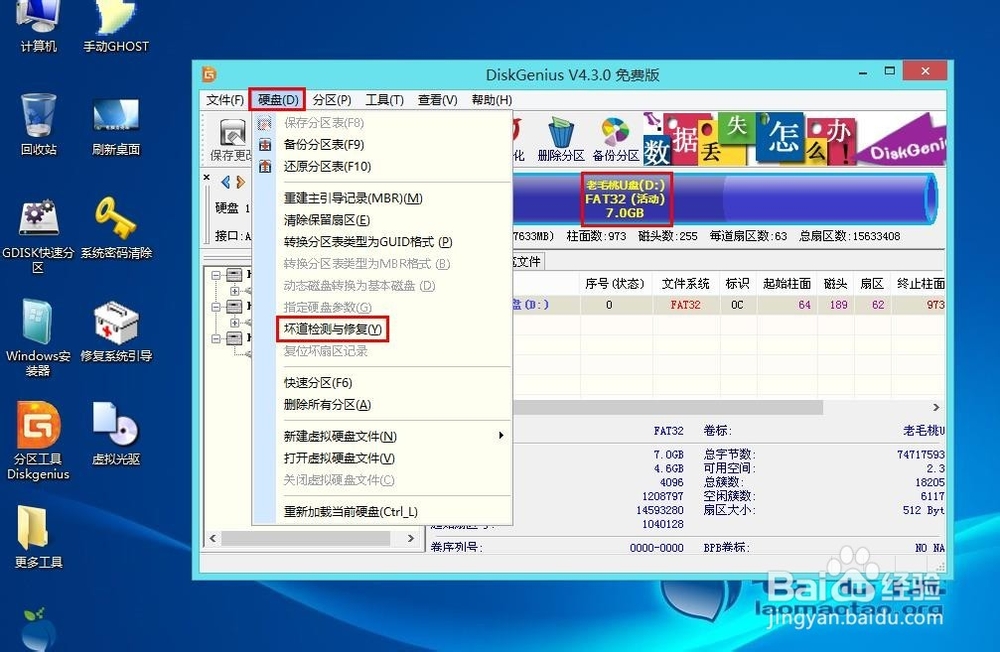
Task: Open the 虚拟光驱 desktop icon
Action: point(116,434)
